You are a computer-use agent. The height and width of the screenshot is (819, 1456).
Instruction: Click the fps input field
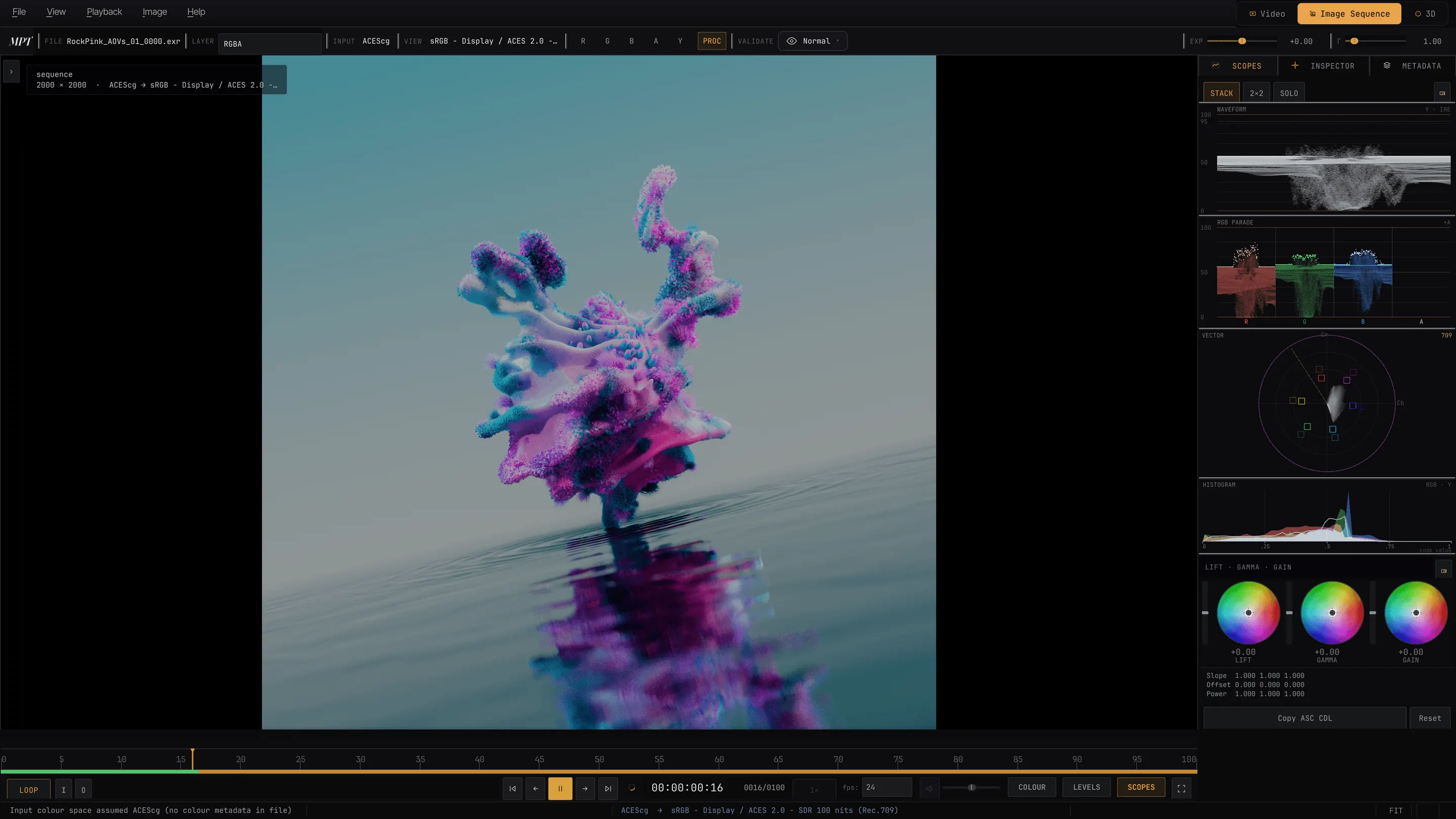(x=886, y=787)
